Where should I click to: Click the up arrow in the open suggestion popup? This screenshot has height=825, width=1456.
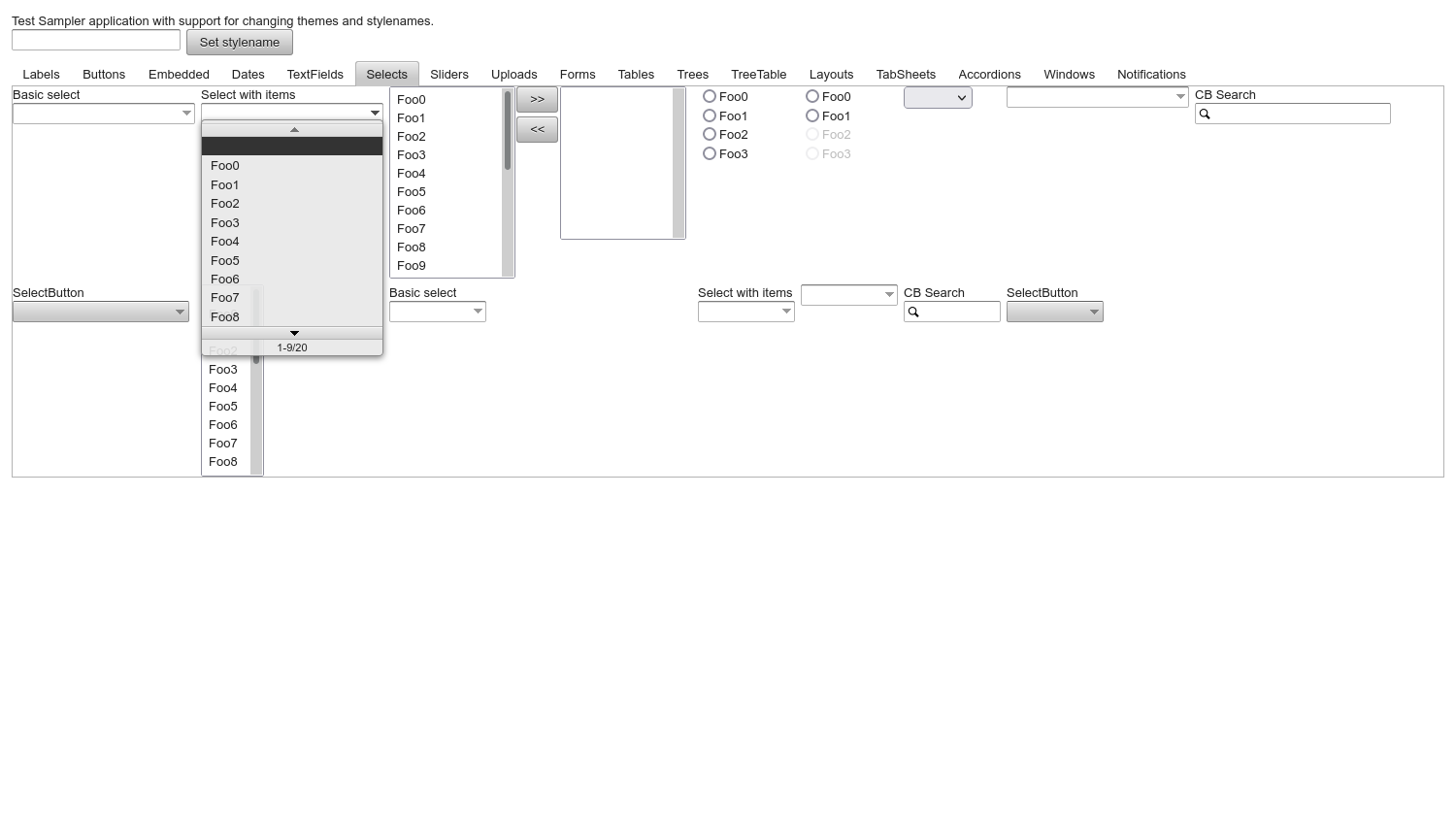point(293,130)
